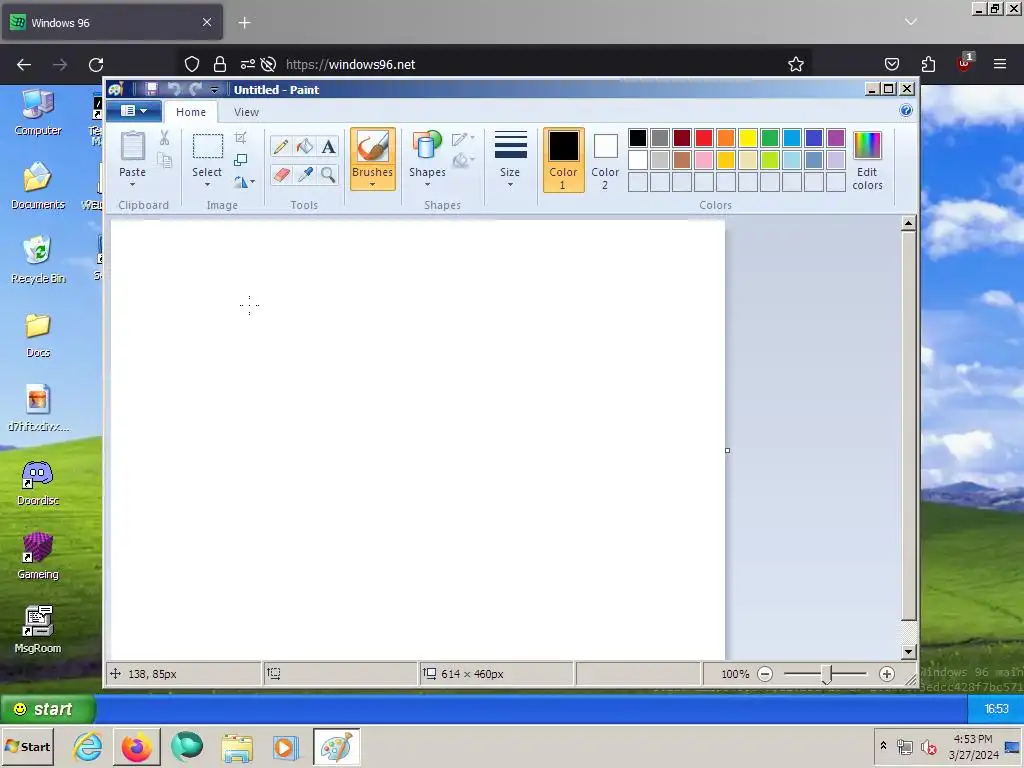Click the Save icon in title bar
The image size is (1024, 768).
151,89
